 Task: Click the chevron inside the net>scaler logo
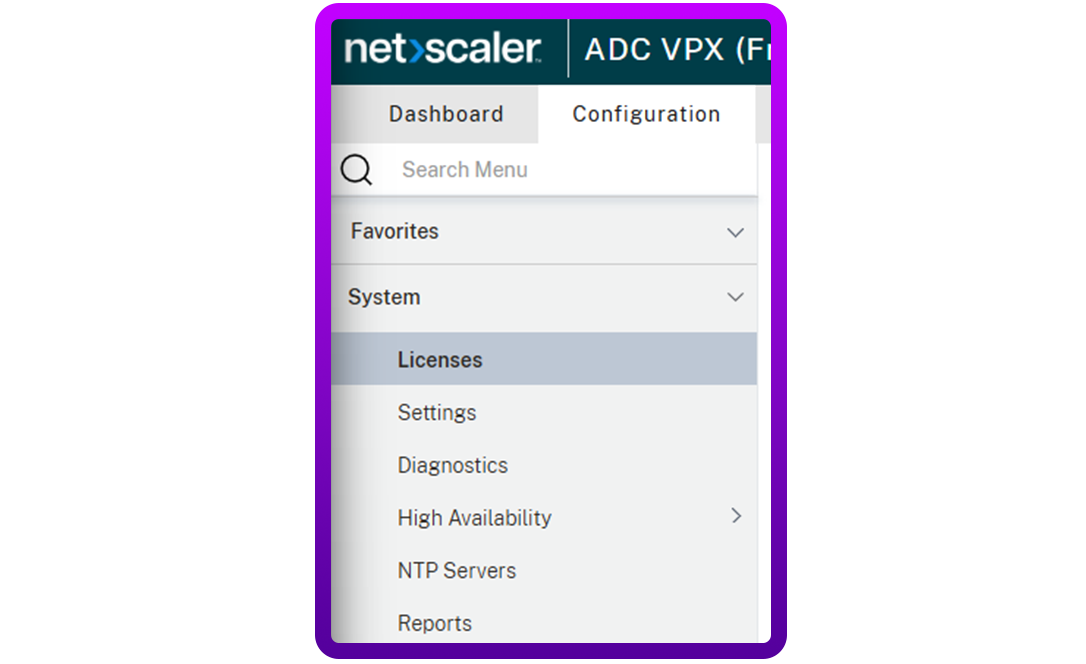[x=414, y=50]
